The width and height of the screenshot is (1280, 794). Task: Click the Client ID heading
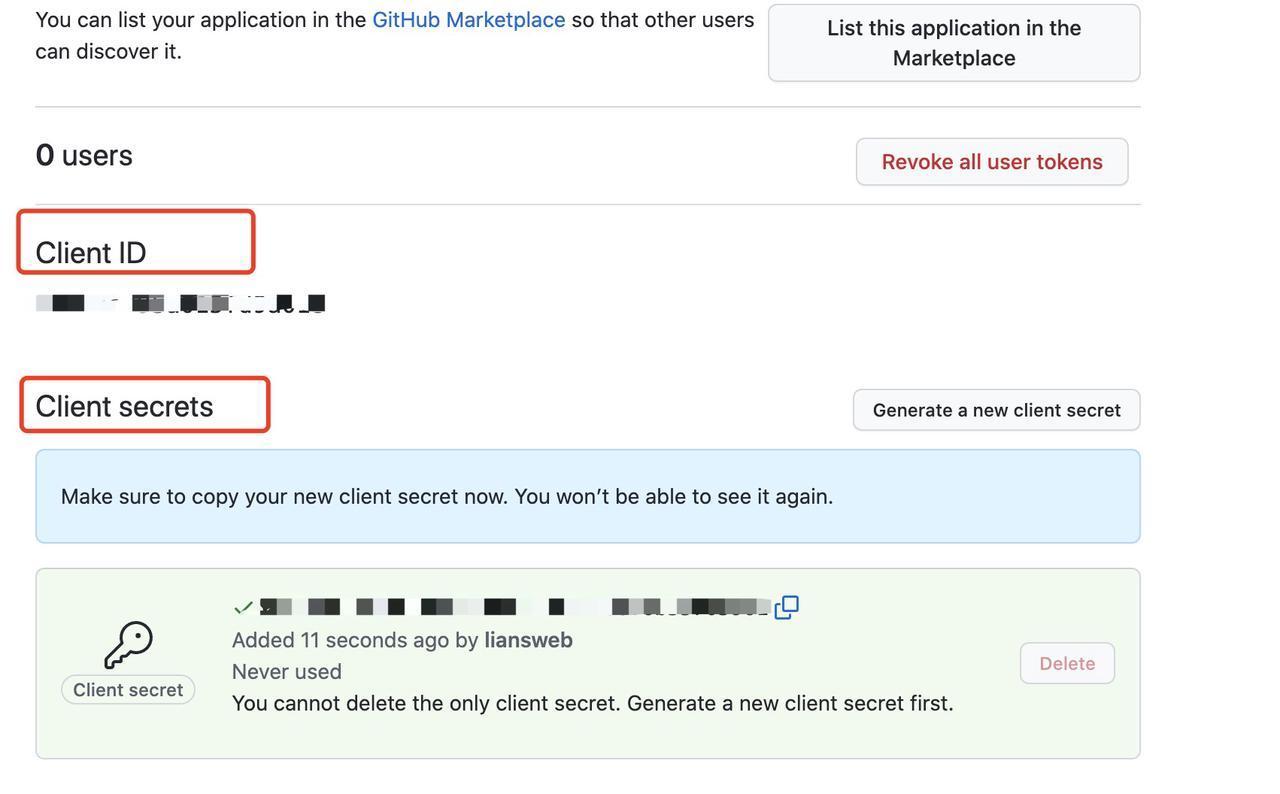[x=91, y=253]
